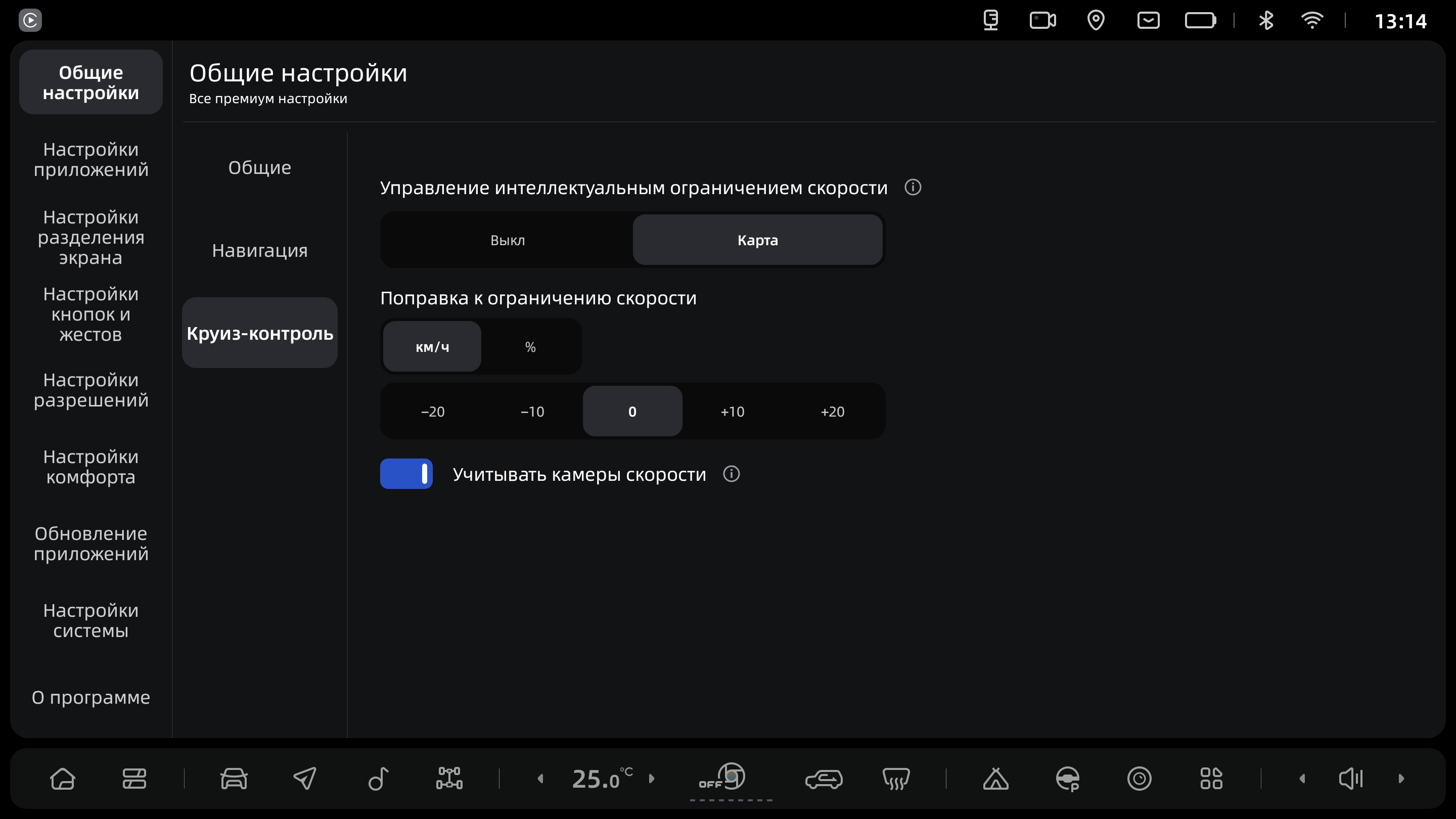Image resolution: width=1456 pixels, height=819 pixels.
Task: Open the drivetrain chassis icon
Action: [x=449, y=779]
